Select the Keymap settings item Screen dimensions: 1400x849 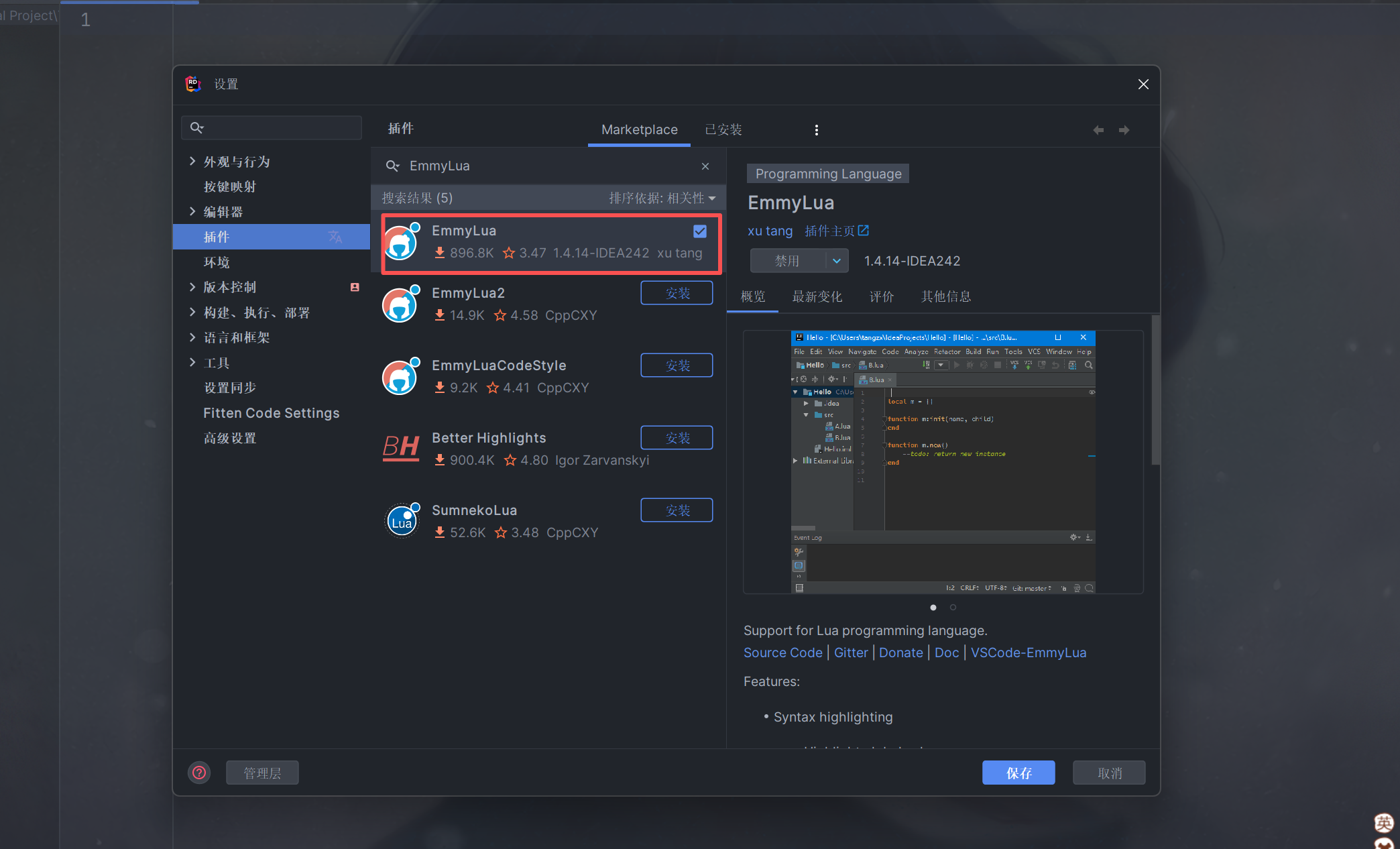click(230, 186)
